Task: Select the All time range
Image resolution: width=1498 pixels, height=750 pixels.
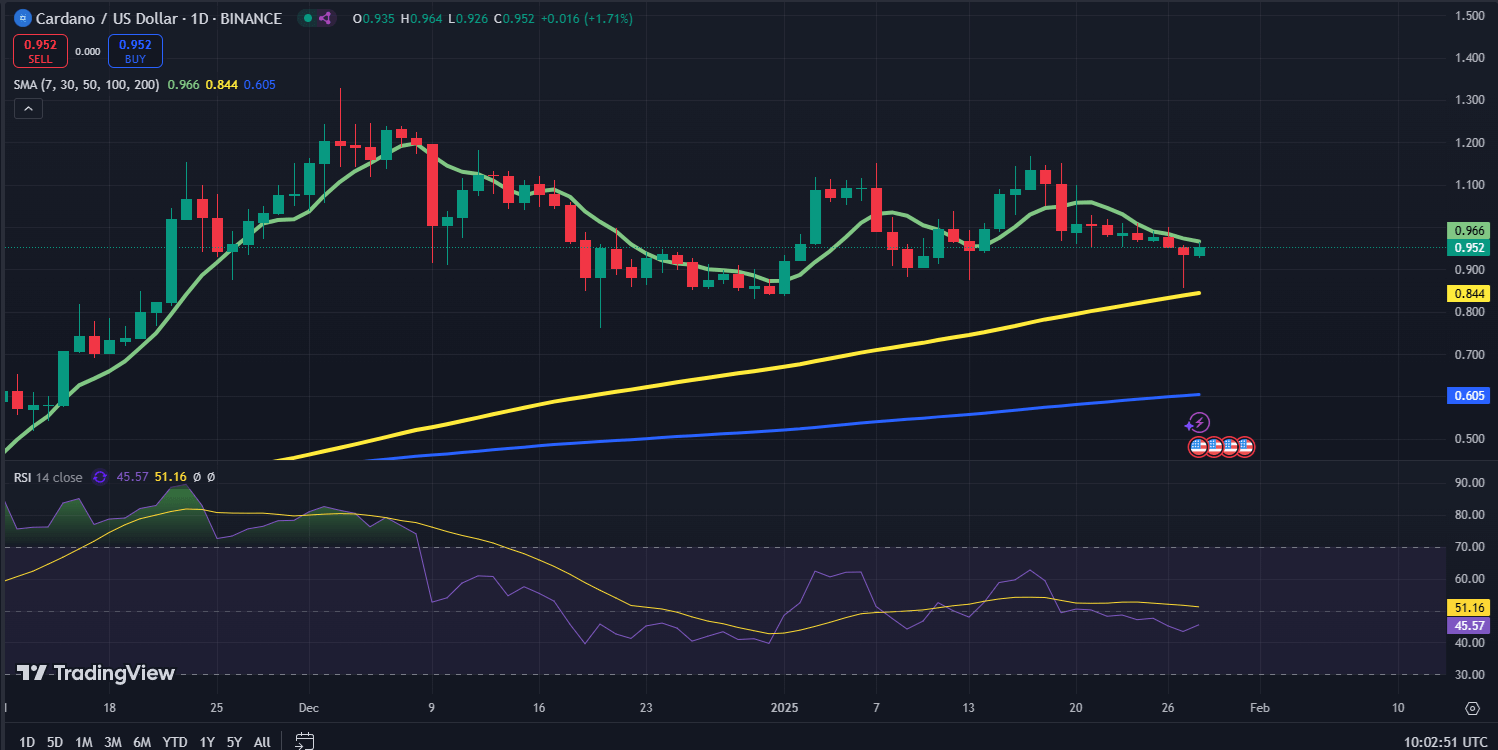Action: (262, 742)
